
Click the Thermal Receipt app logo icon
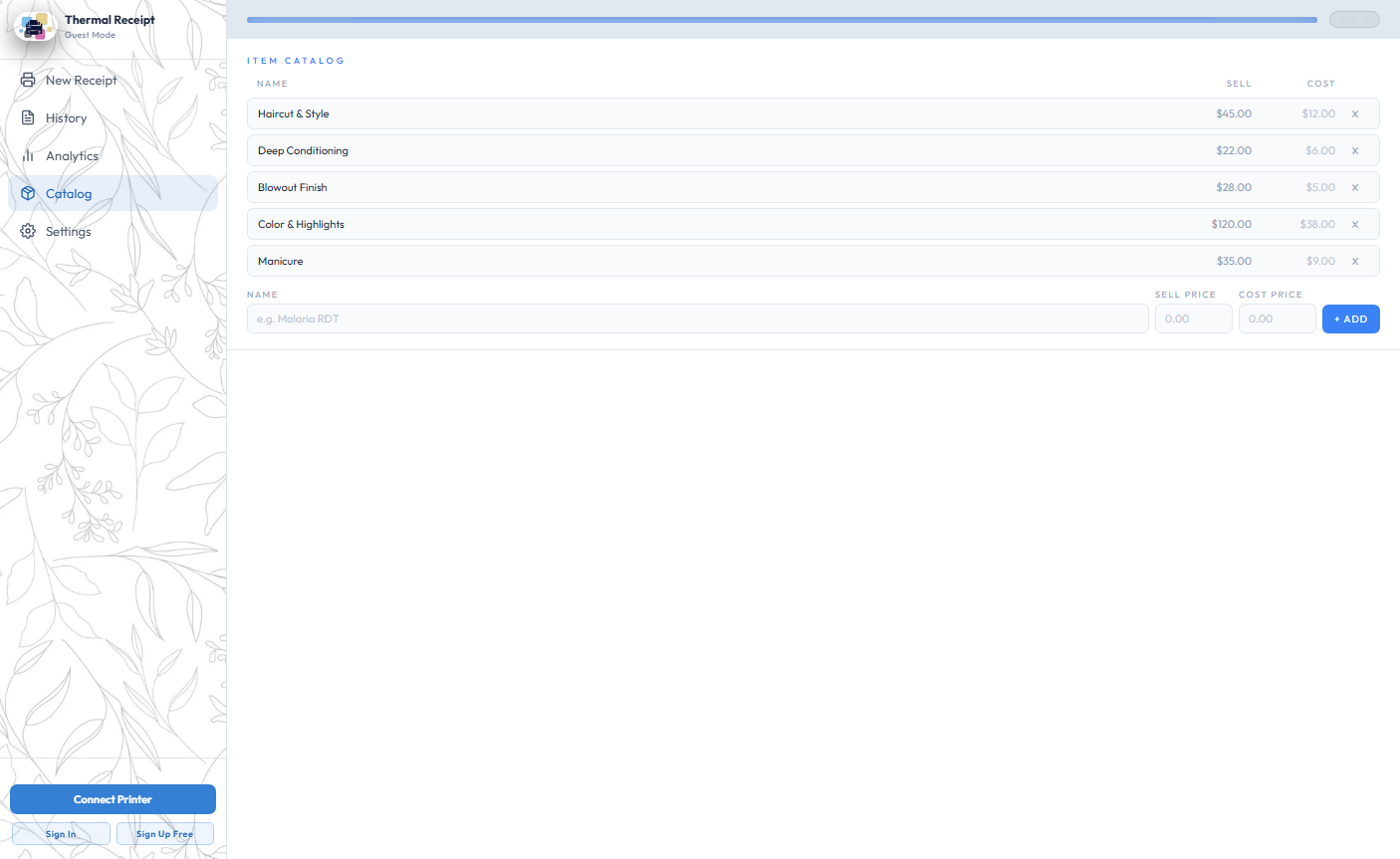pyautogui.click(x=35, y=27)
